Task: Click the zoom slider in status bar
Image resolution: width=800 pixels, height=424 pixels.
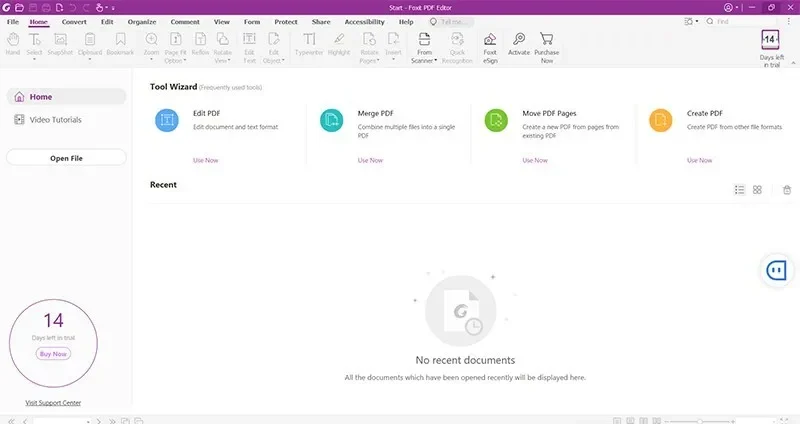Action: click(x=701, y=421)
